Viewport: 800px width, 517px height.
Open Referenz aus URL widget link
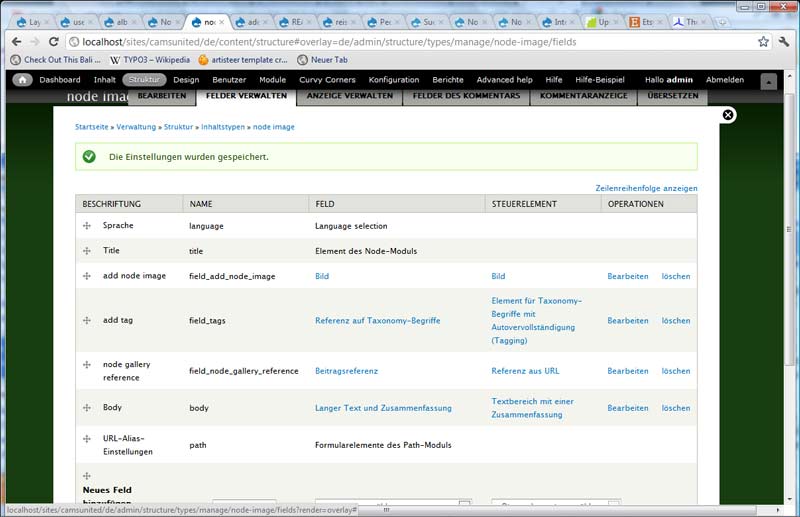click(525, 371)
